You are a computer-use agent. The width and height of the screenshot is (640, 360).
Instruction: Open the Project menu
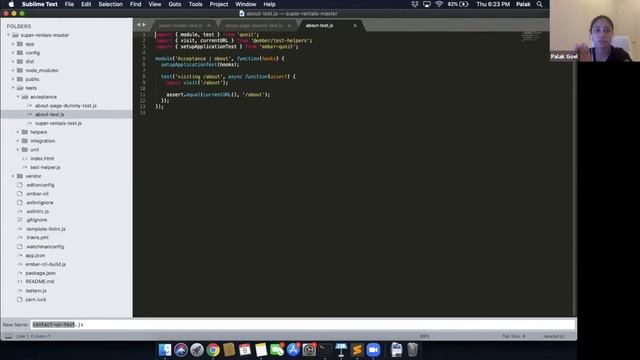pos(219,4)
